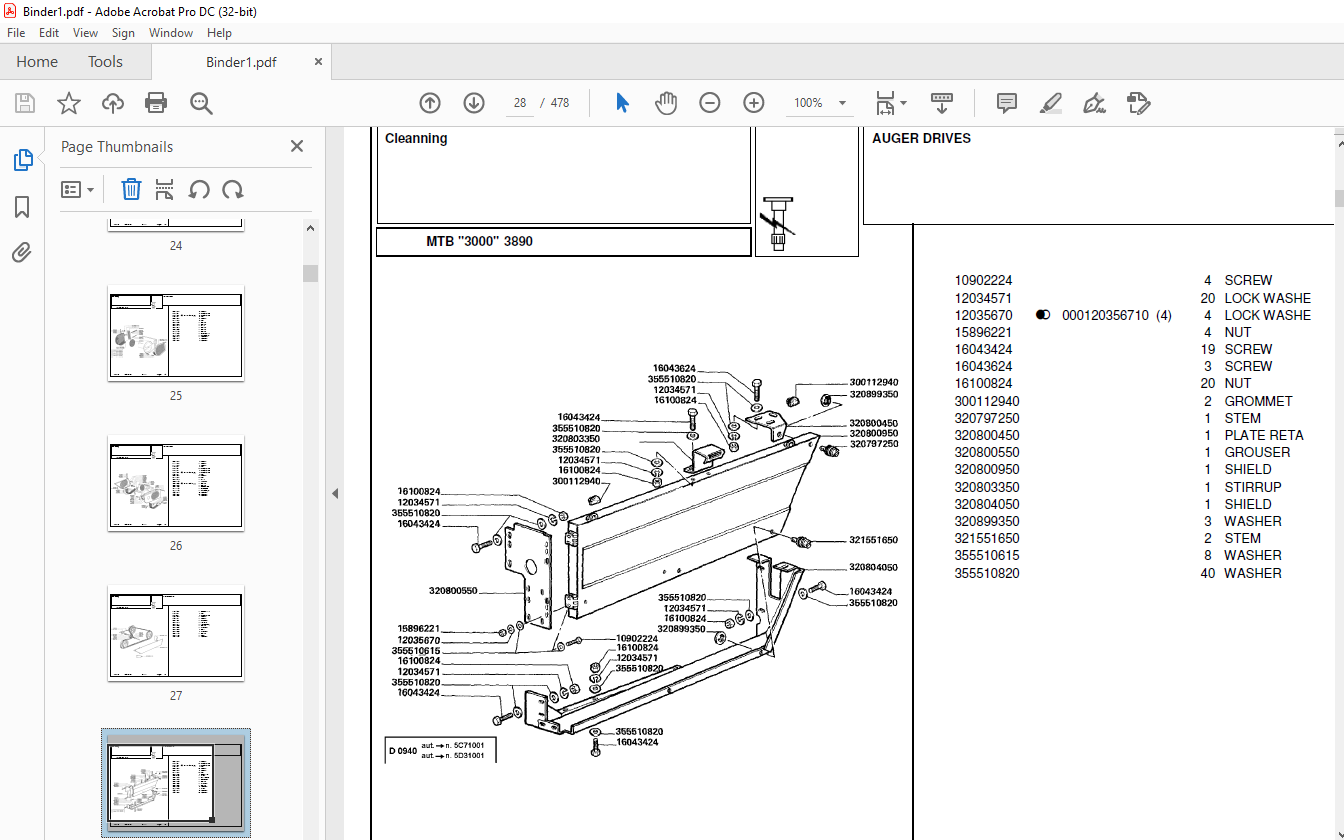This screenshot has height=840, width=1344.
Task: Click replacement number 000120356710
Action: point(1105,315)
